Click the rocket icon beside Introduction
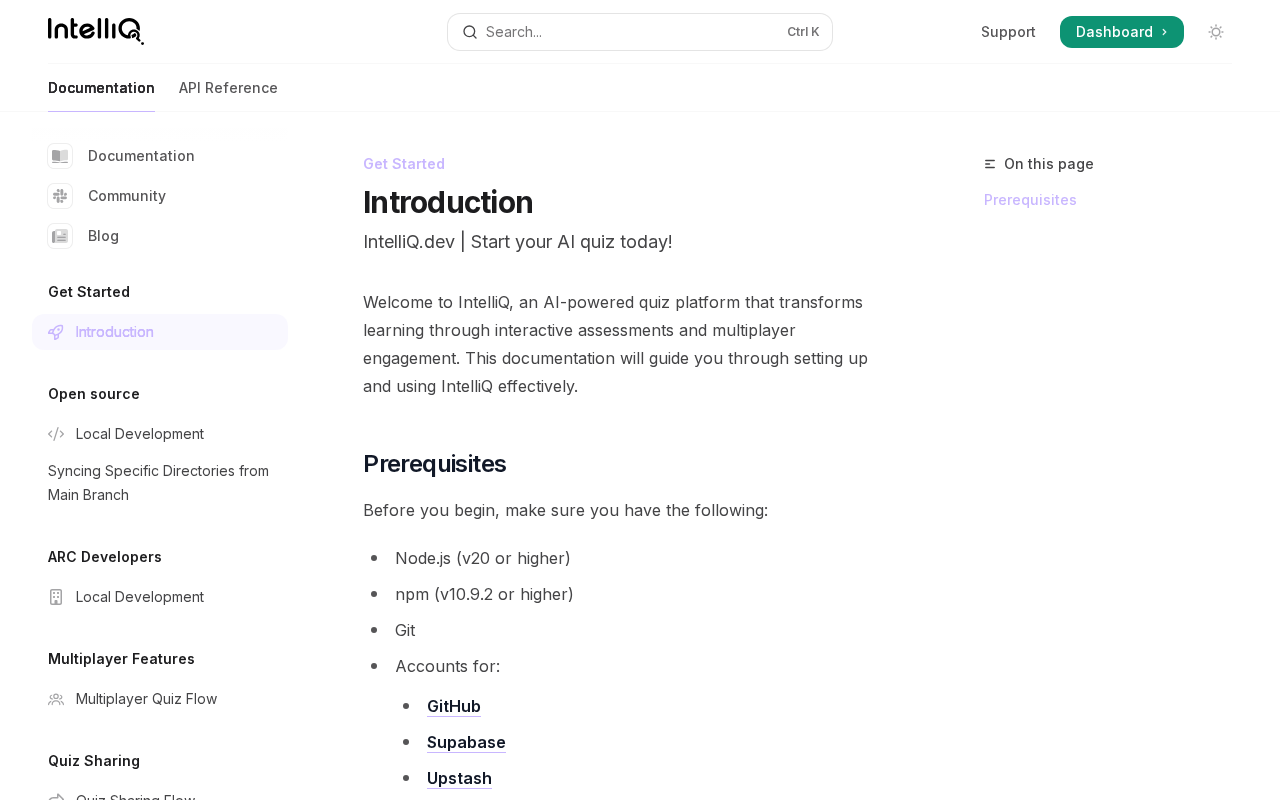 coord(56,332)
